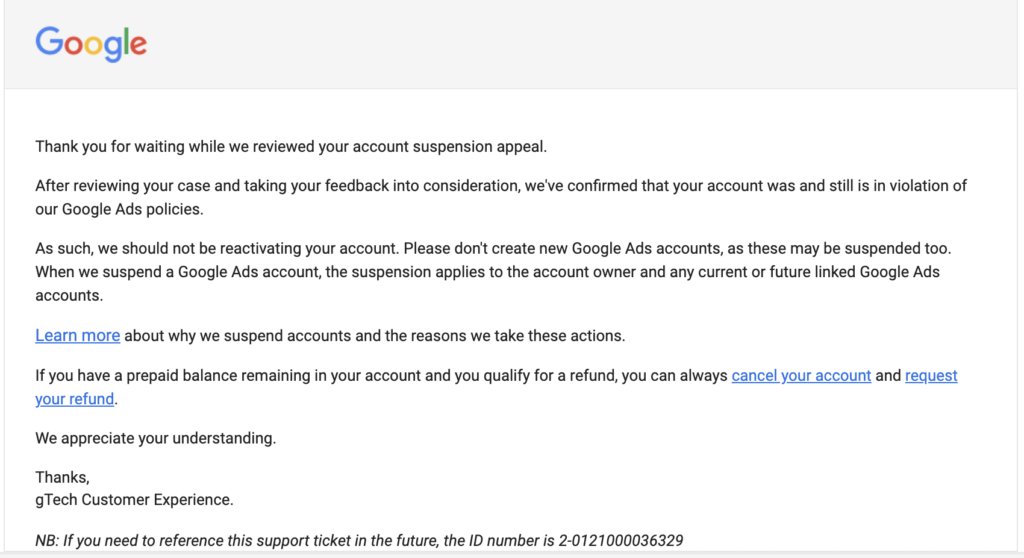
Task: Click the Google logo in the header
Action: (x=91, y=44)
